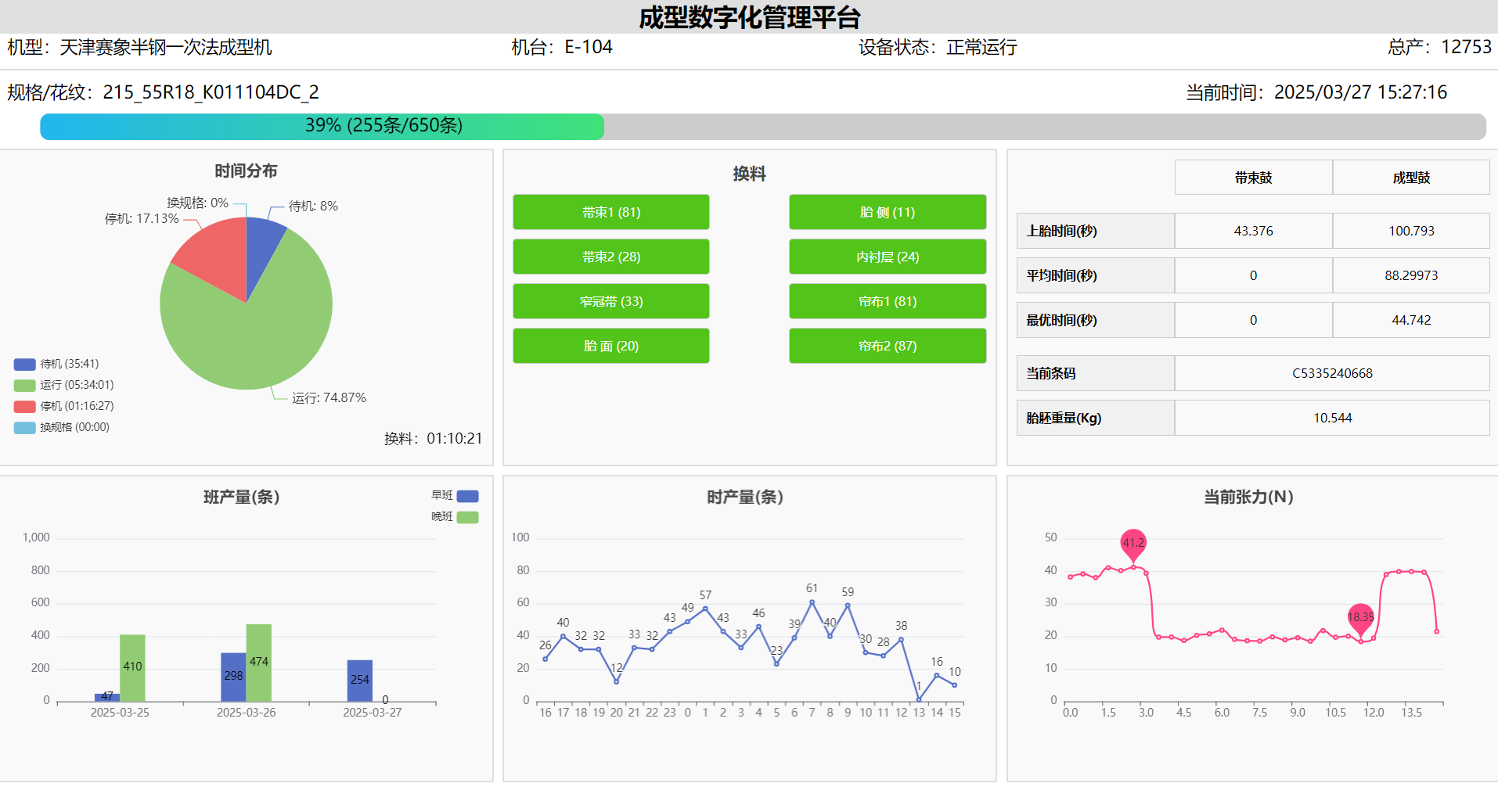Hide the 停机 (01:16:27) legend series
1498x812 pixels.
[64, 406]
